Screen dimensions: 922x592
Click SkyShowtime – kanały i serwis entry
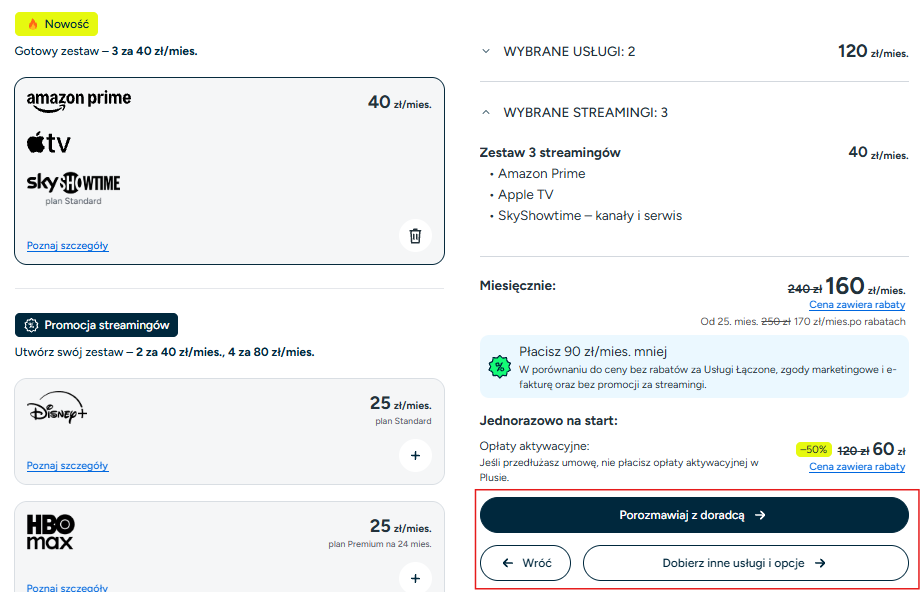pos(590,216)
